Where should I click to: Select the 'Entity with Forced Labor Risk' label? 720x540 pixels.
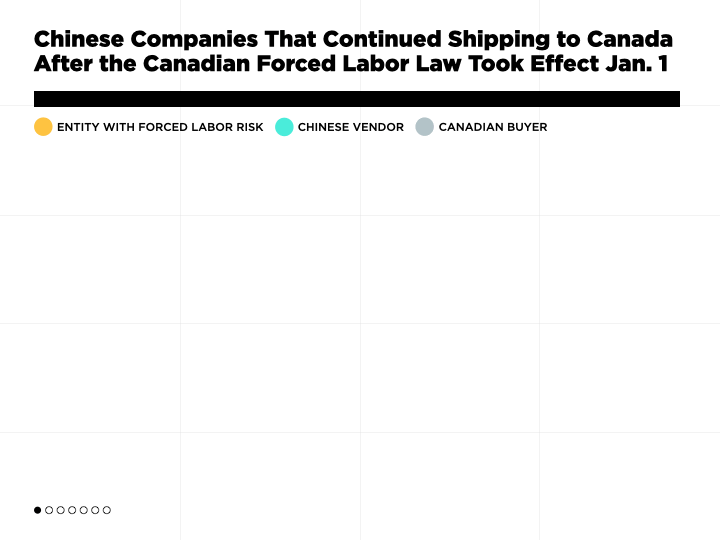[x=160, y=127]
